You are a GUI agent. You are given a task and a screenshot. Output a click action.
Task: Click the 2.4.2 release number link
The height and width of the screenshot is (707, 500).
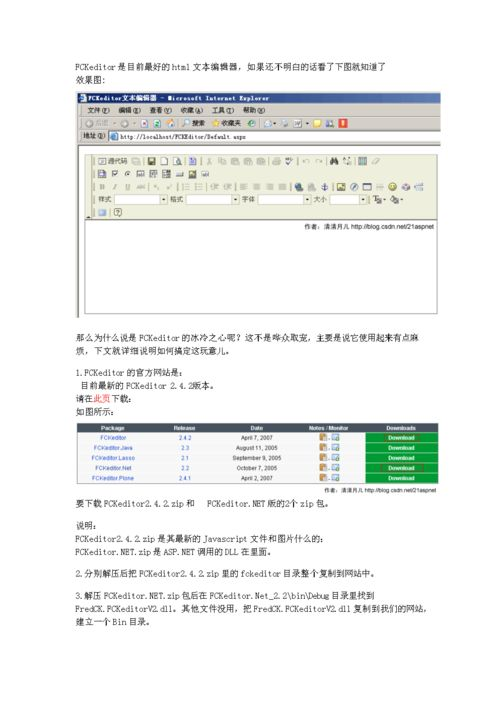coord(185,437)
